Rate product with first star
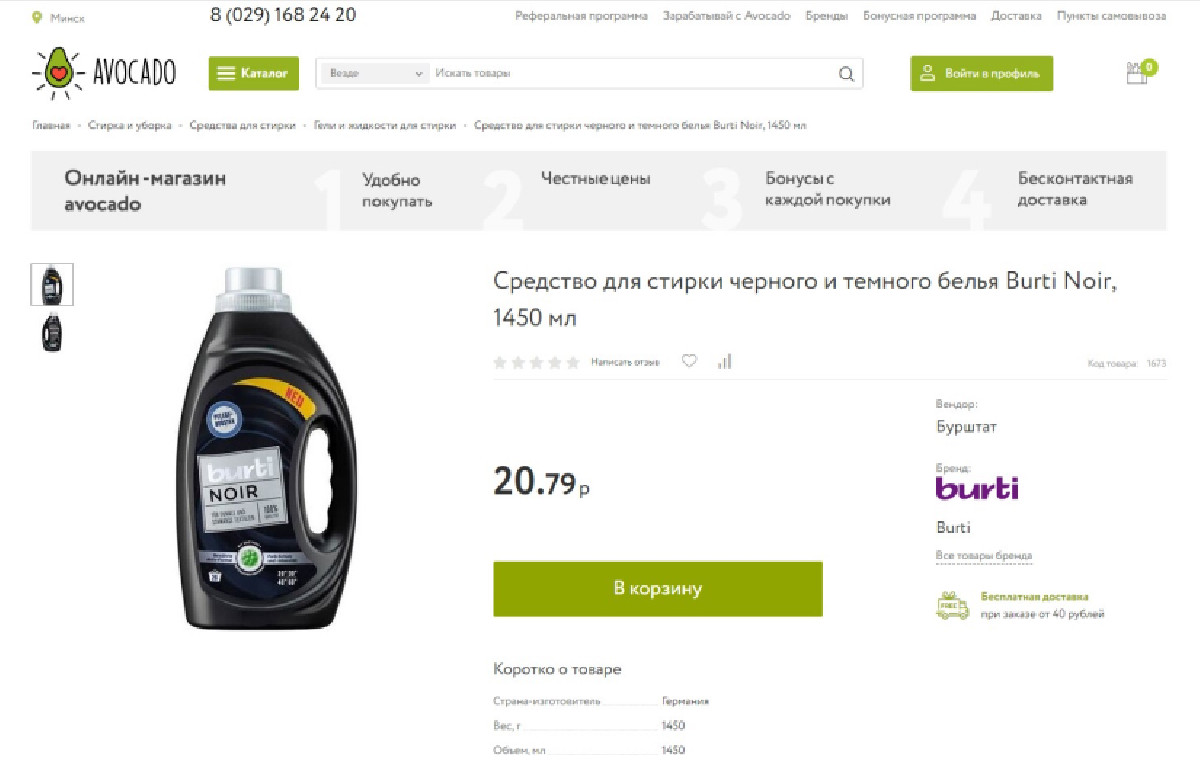1200x763 pixels. [500, 362]
